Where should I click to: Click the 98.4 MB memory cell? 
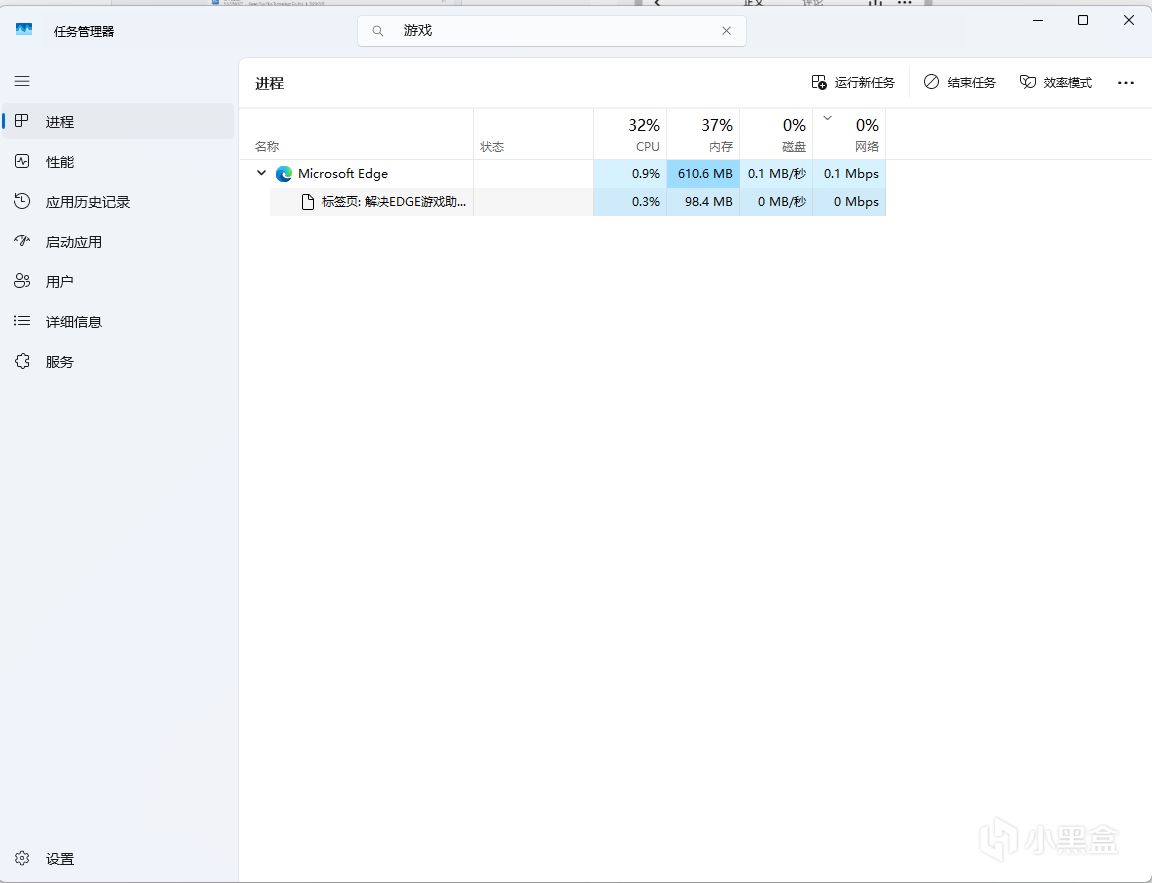pos(703,201)
